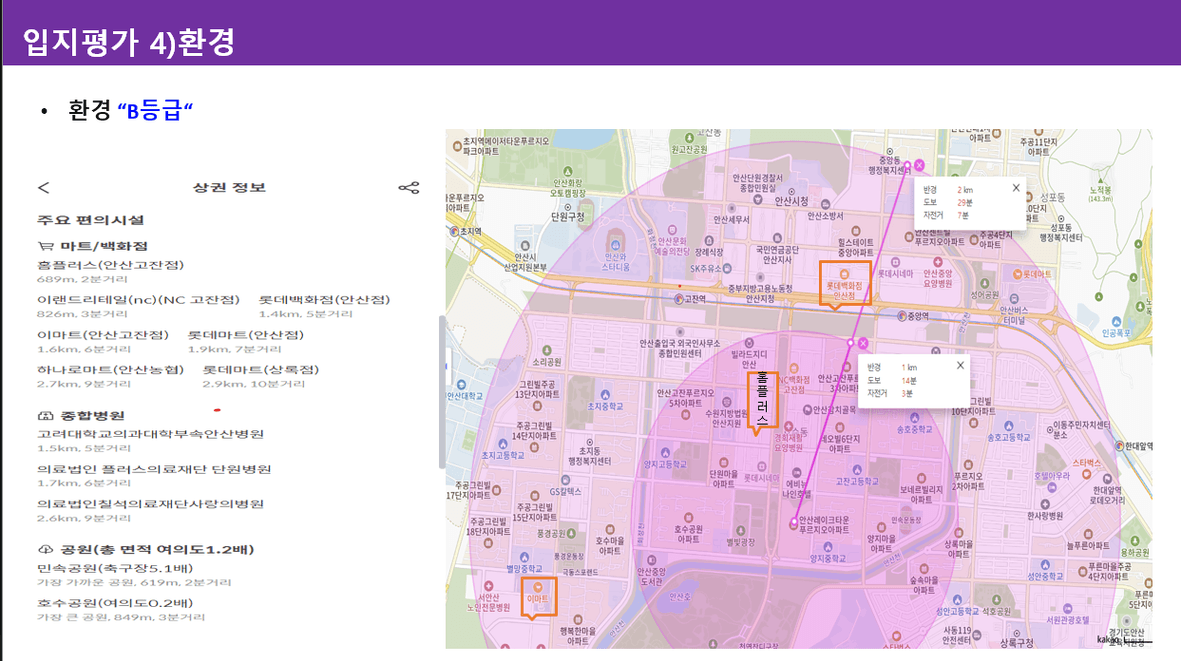Select 민속공원(축구장5.1배) park entry
This screenshot has height=661, width=1181.
[115, 568]
